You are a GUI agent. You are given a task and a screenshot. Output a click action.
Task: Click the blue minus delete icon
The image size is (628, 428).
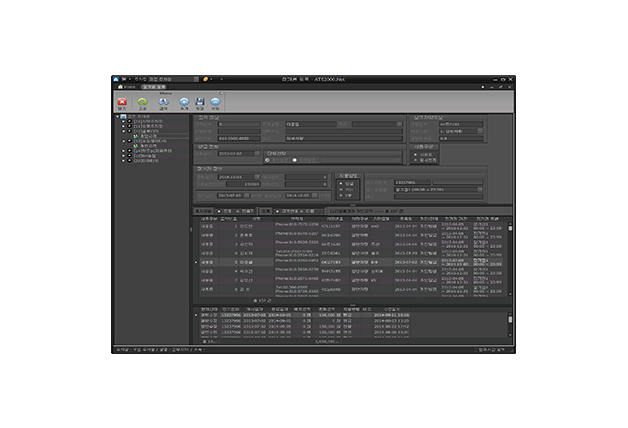pyautogui.click(x=215, y=102)
